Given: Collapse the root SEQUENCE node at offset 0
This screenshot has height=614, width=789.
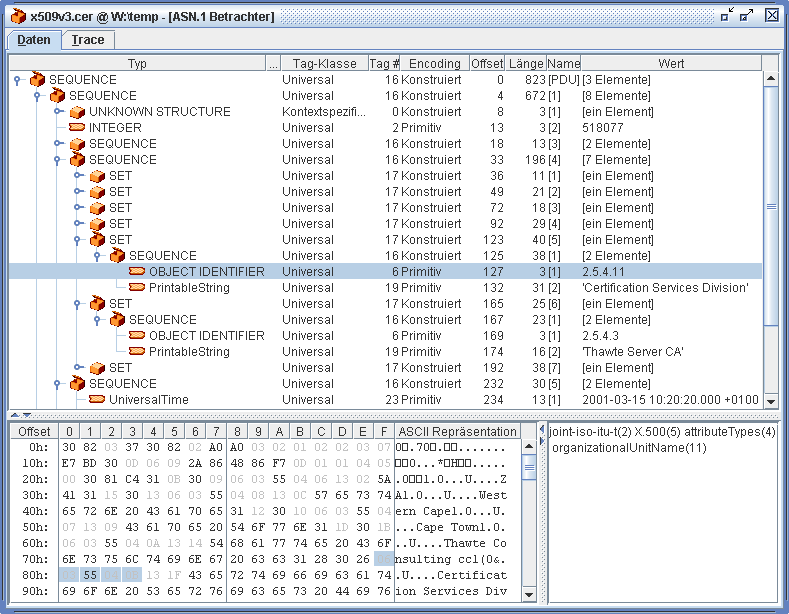Looking at the screenshot, I should click(17, 80).
